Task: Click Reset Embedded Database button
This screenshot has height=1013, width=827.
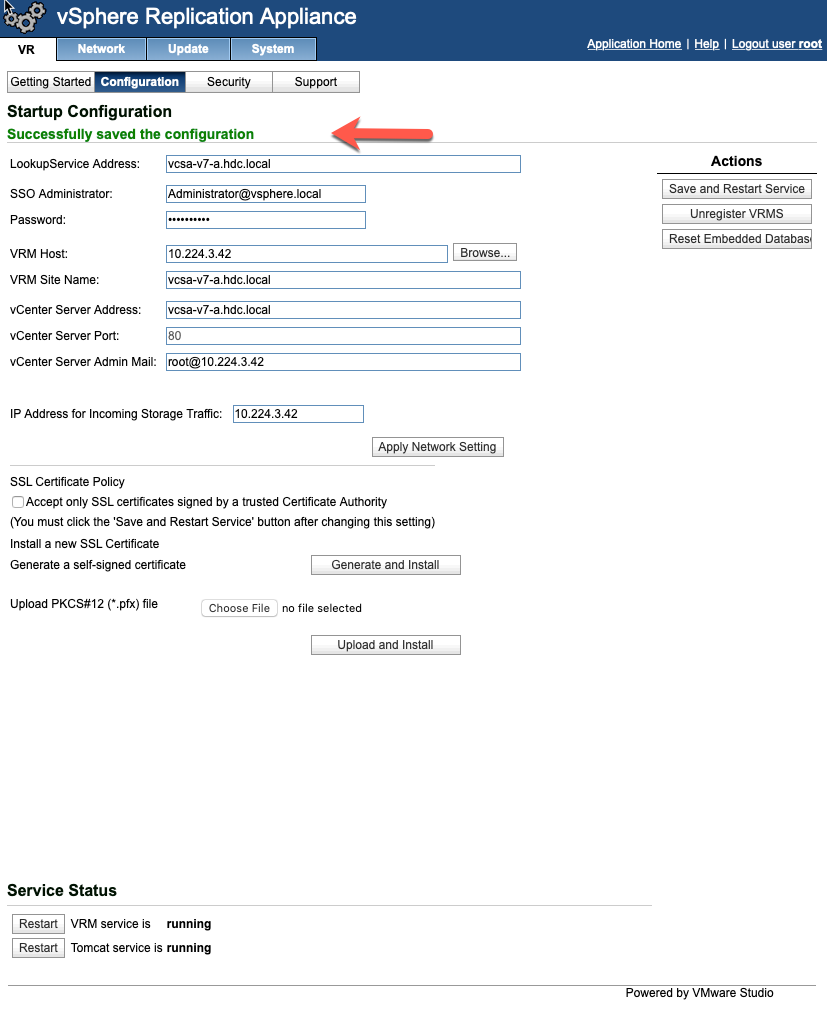Action: click(x=737, y=239)
